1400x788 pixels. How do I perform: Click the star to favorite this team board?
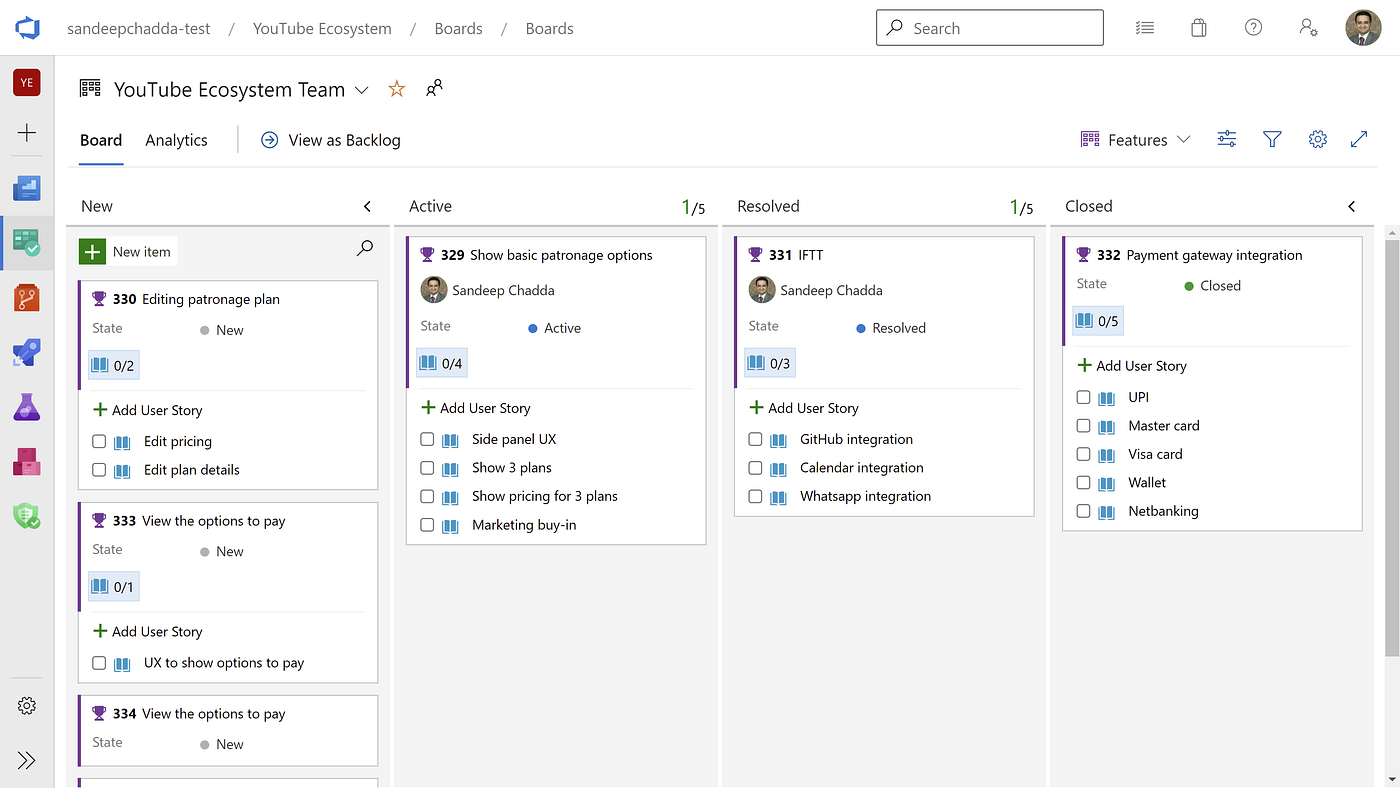(x=397, y=89)
